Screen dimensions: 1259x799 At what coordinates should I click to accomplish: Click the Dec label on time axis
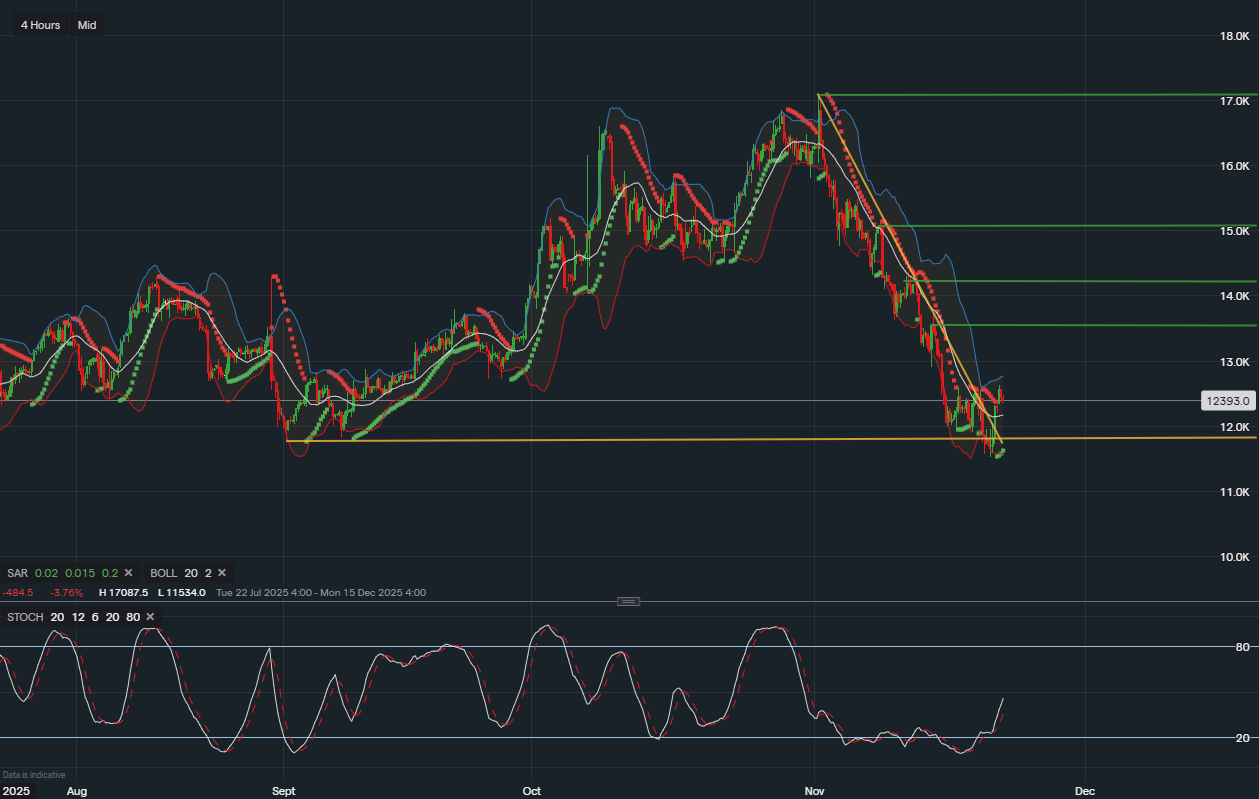[x=1084, y=791]
